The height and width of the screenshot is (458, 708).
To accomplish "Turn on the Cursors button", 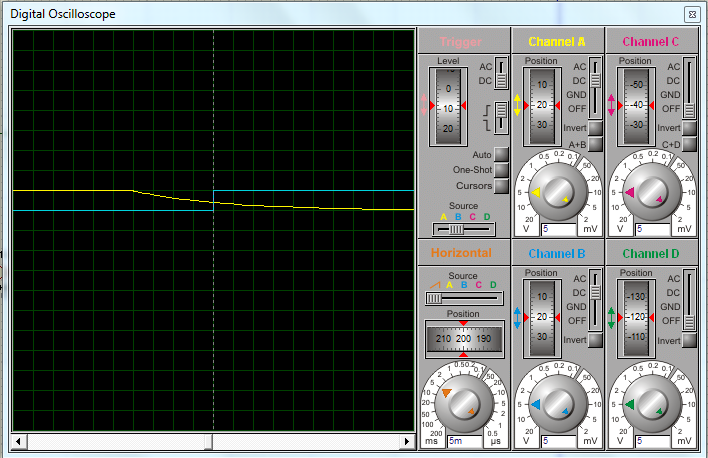I will point(501,186).
